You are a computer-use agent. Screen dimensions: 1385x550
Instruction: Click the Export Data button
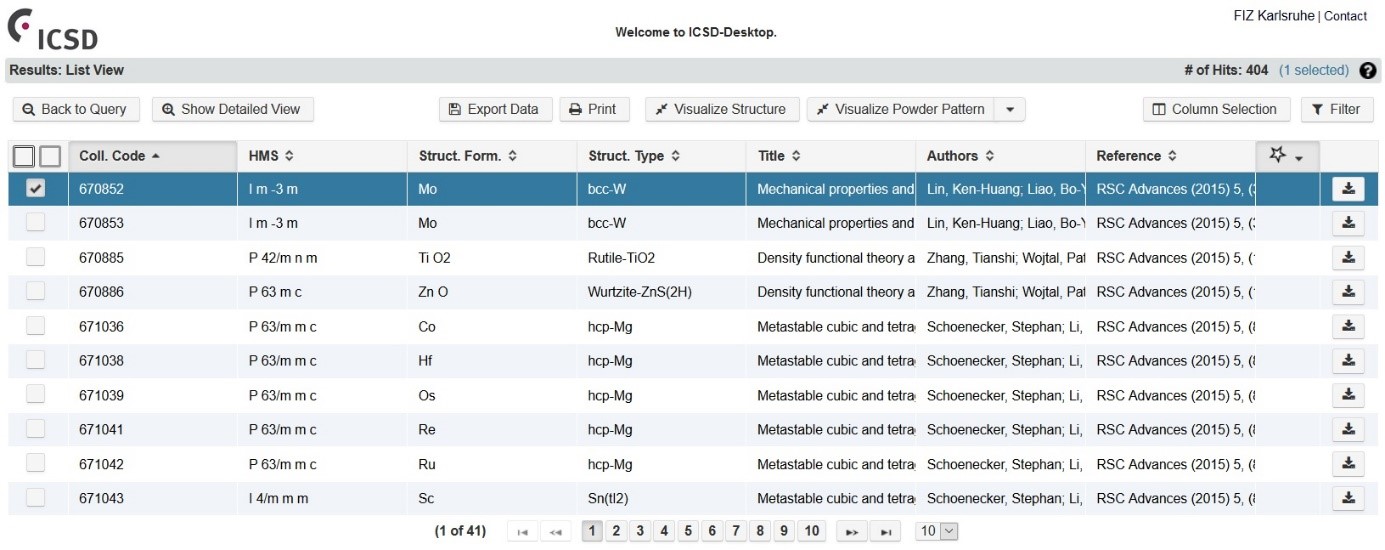pyautogui.click(x=495, y=110)
